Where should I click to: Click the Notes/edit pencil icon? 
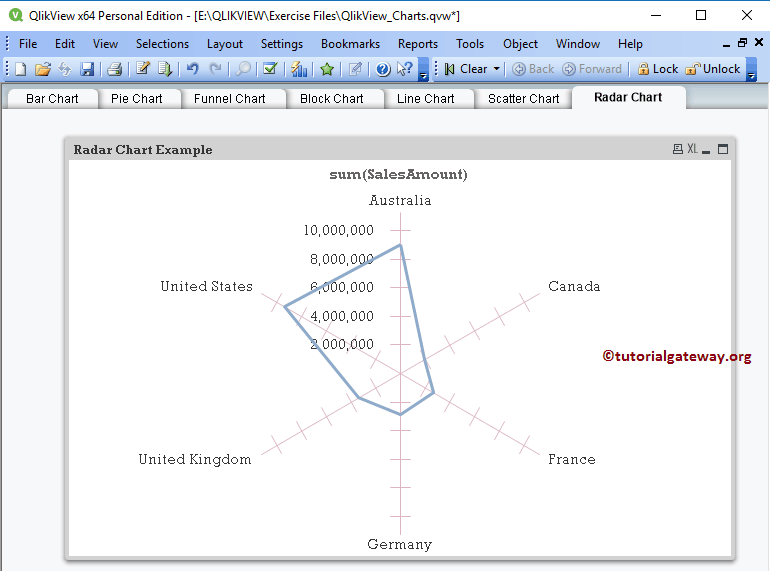(x=355, y=69)
